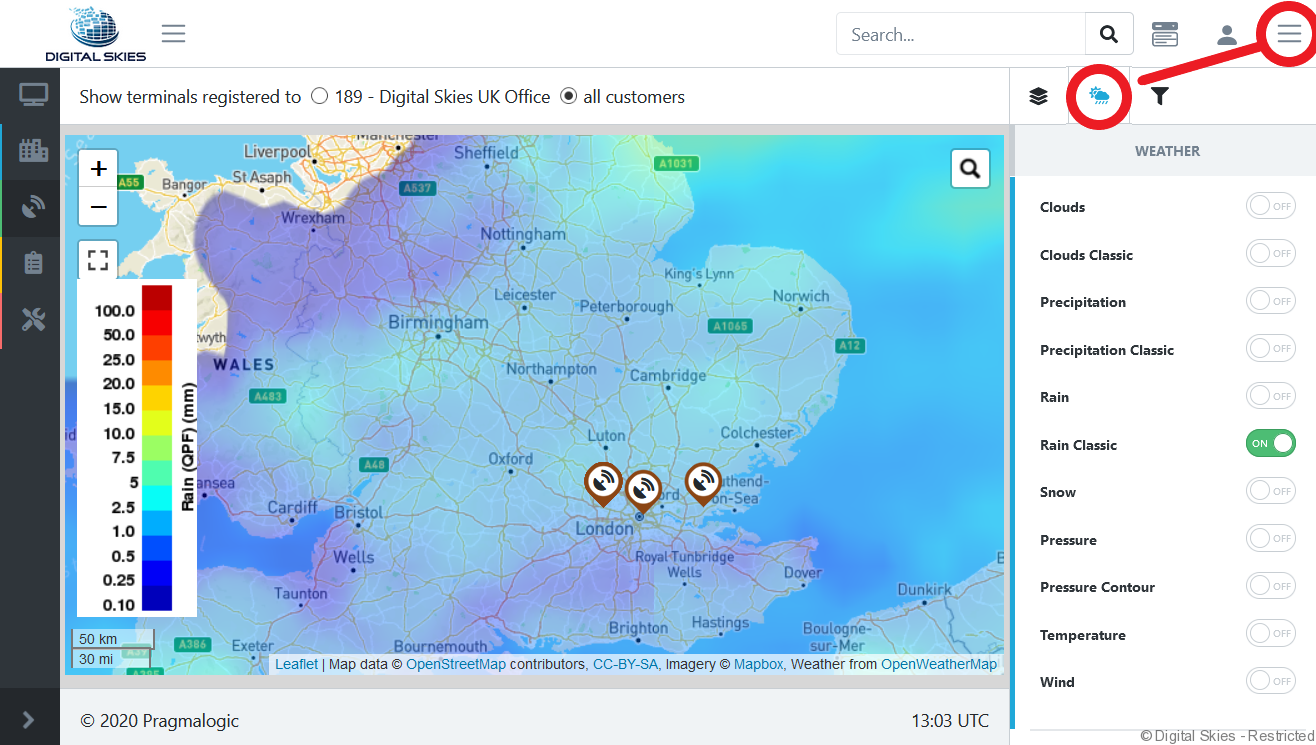Open the map layers tab

[x=1038, y=97]
